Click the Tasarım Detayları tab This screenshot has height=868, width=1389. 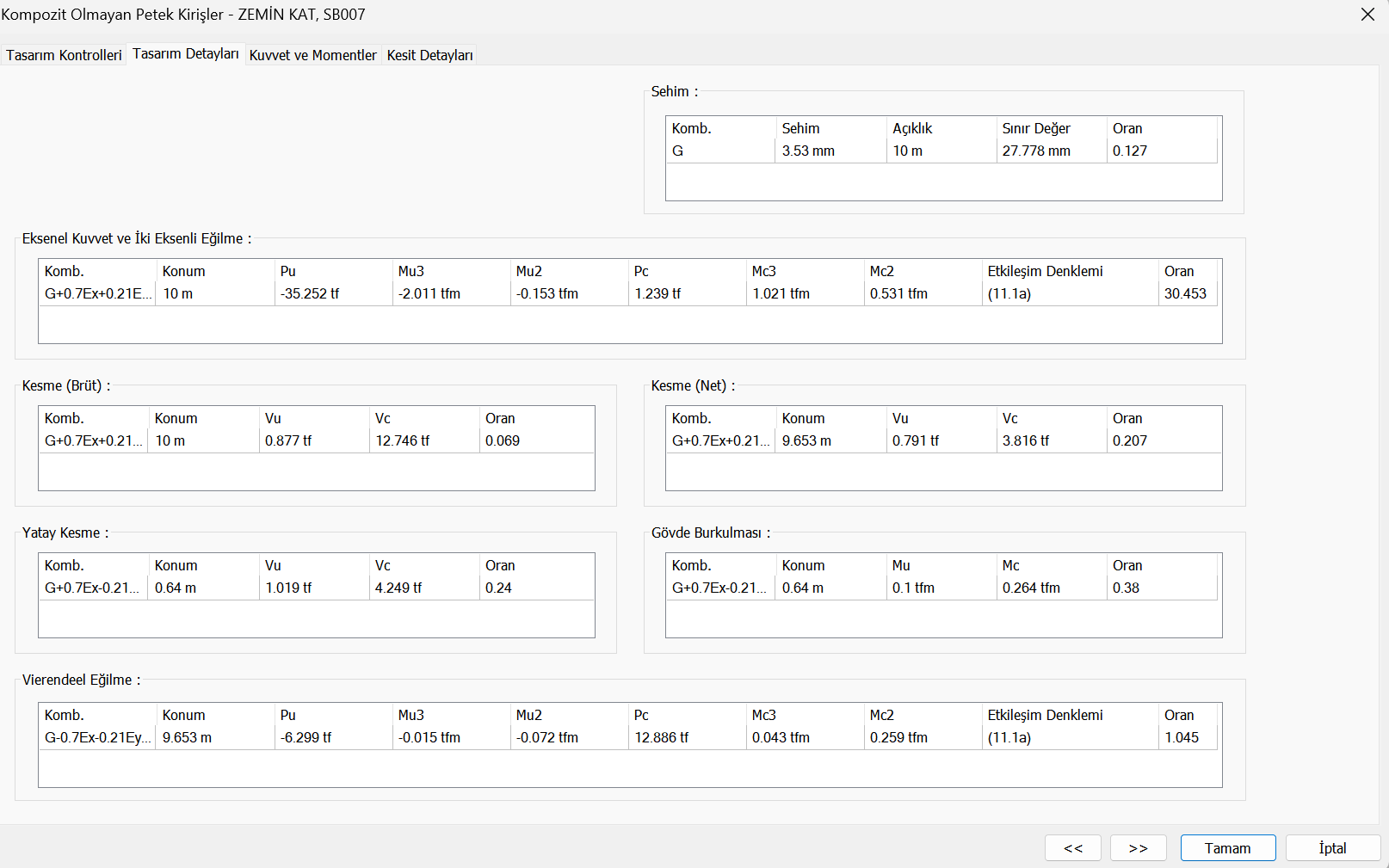click(x=185, y=53)
